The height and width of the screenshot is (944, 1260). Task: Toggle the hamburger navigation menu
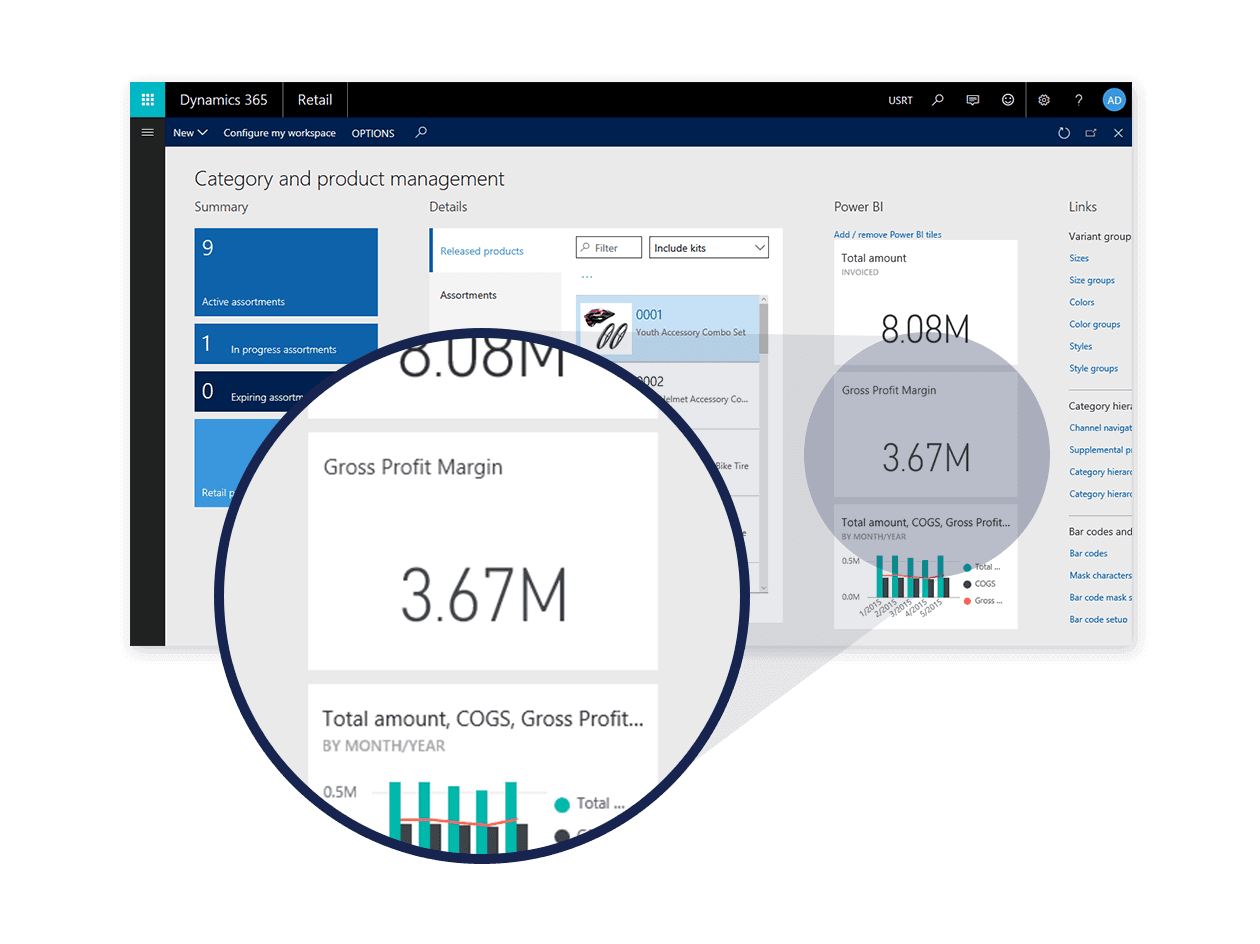[148, 132]
